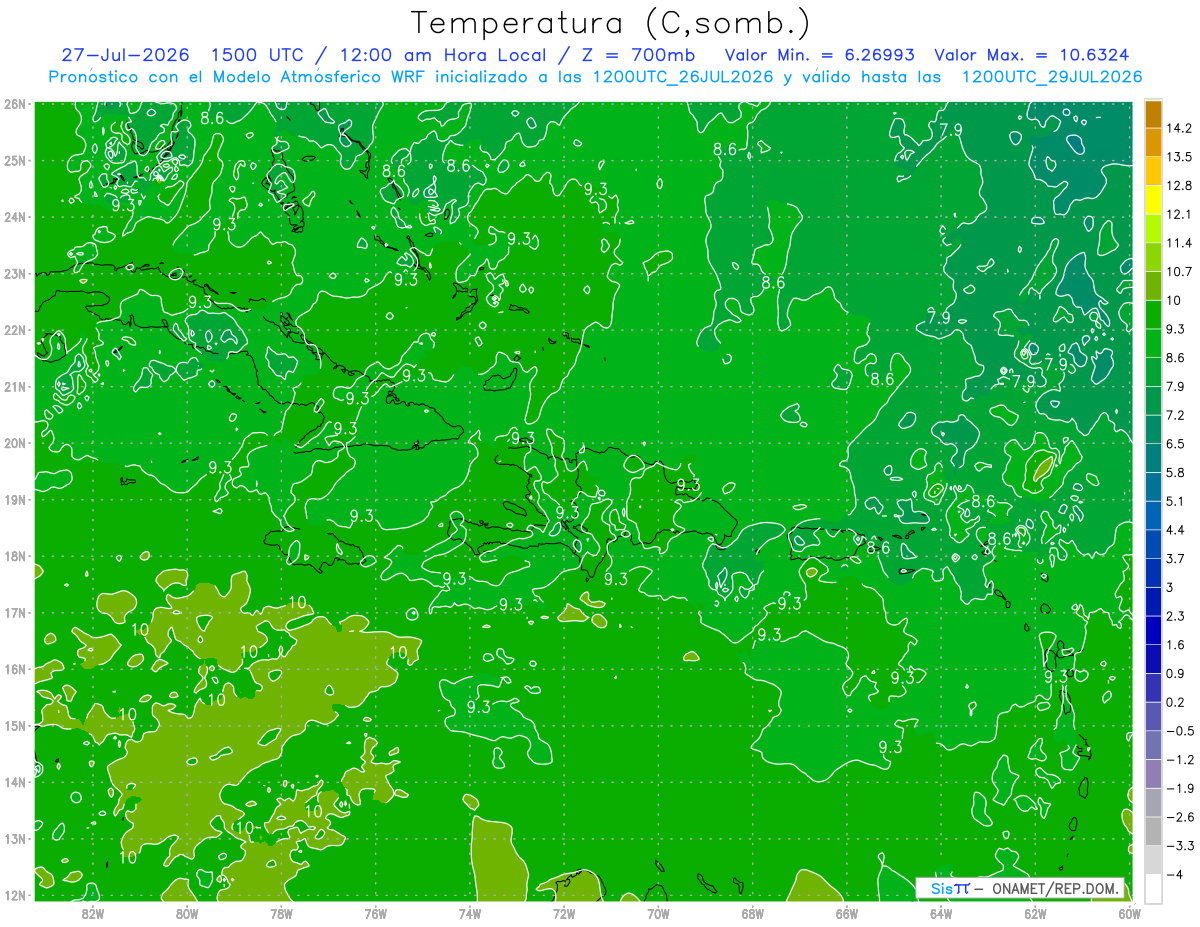This screenshot has width=1200, height=927.
Task: Click the 3.7 value on the color scale
Action: (x=1176, y=559)
